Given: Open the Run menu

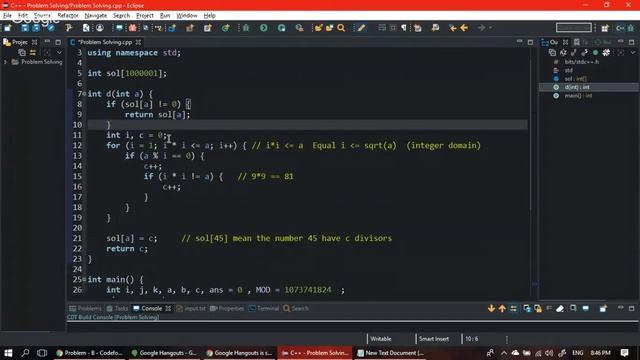Looking at the screenshot, I should click(x=165, y=16).
